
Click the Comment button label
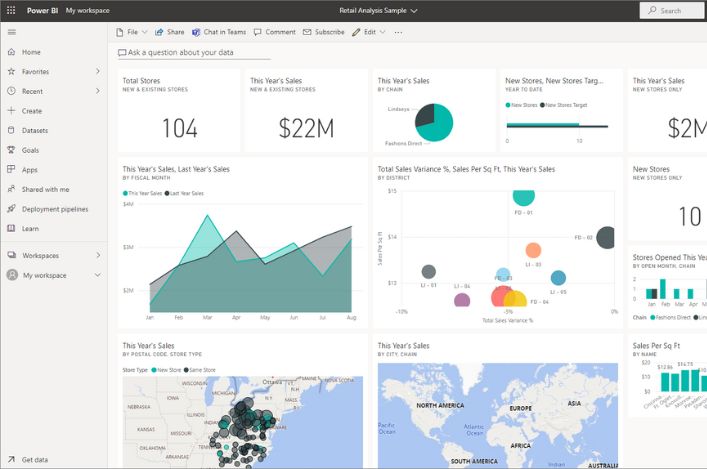coord(280,32)
